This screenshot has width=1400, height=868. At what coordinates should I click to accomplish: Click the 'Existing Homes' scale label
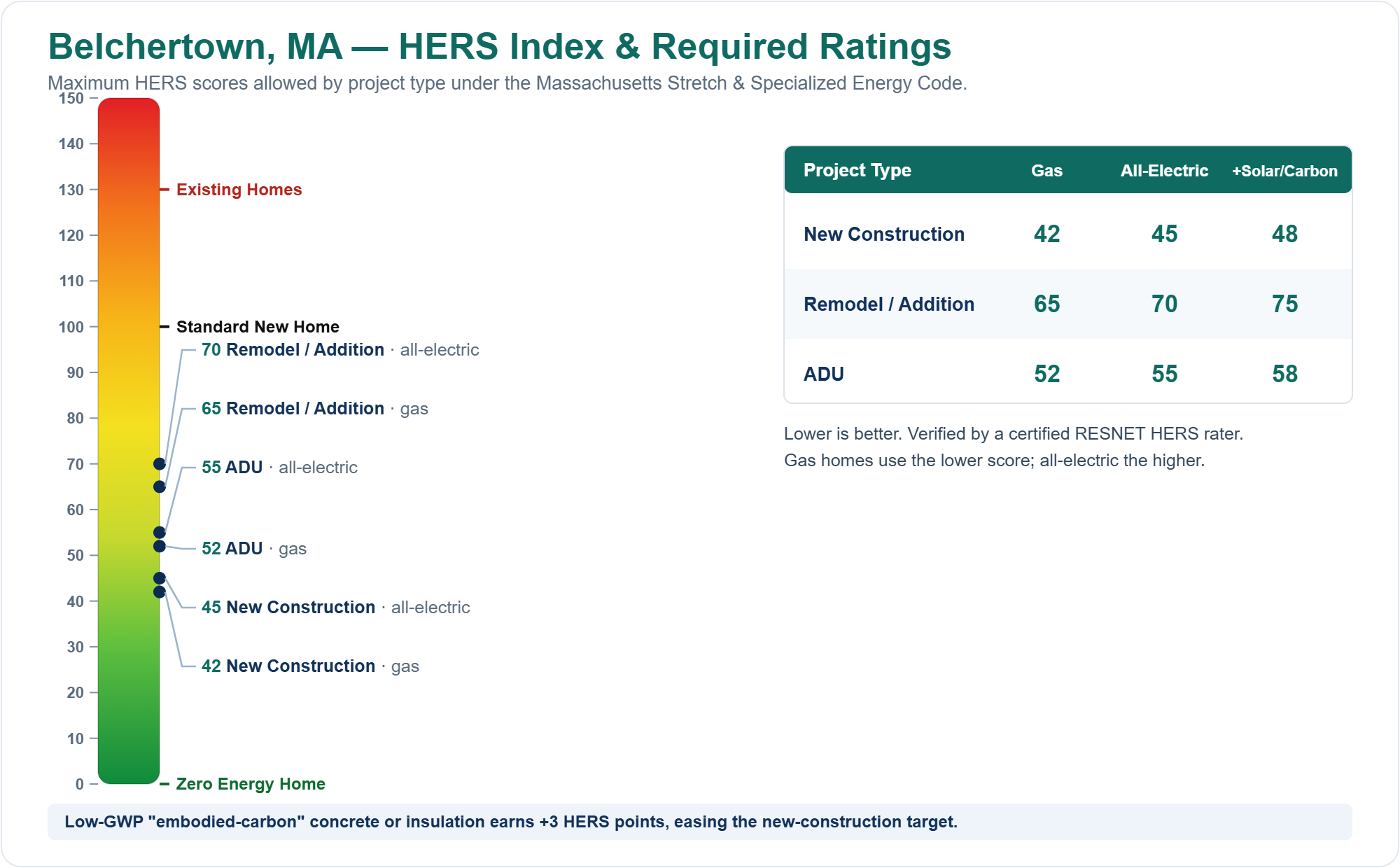[239, 190]
